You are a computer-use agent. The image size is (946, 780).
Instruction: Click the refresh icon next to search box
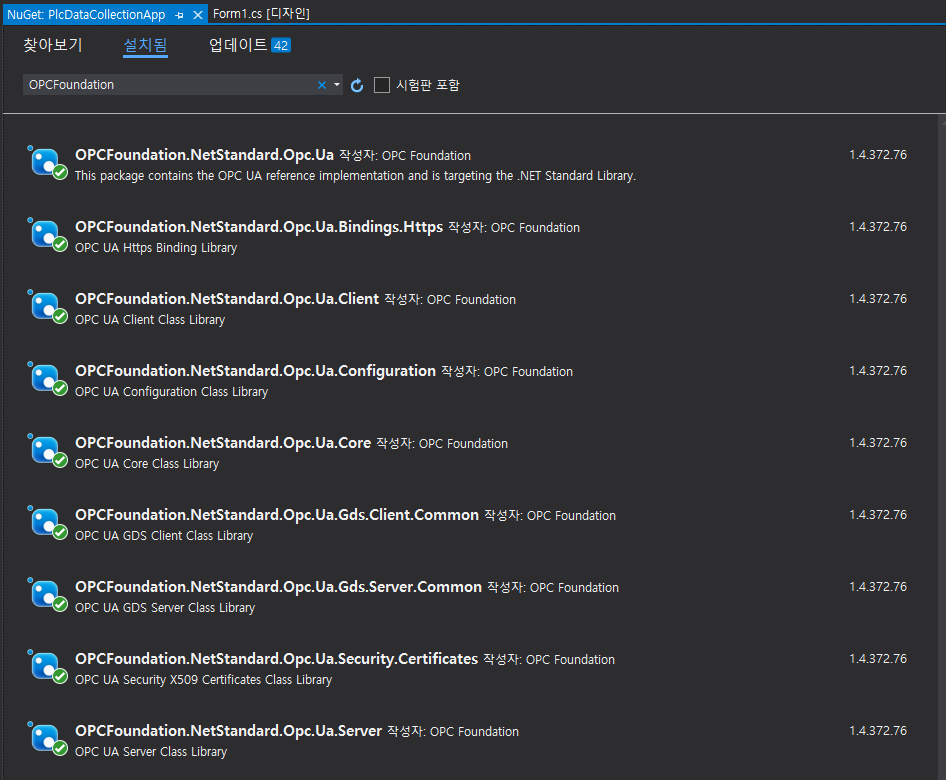(x=357, y=85)
